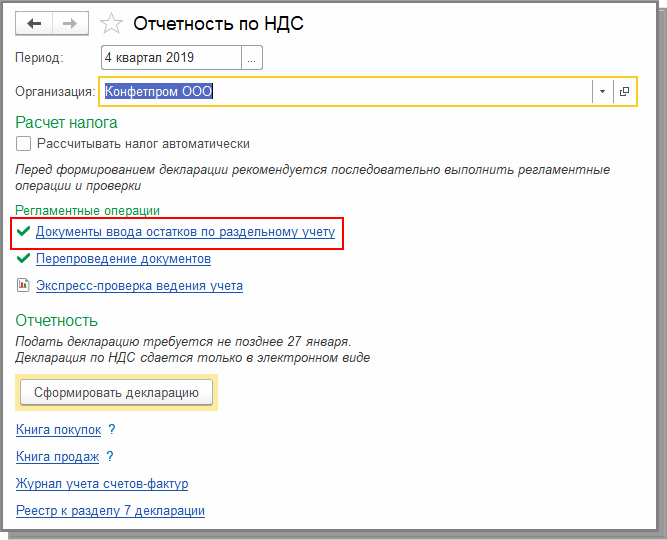Open Журнал учета счетов-фактур link
The height and width of the screenshot is (540, 667).
(x=102, y=484)
